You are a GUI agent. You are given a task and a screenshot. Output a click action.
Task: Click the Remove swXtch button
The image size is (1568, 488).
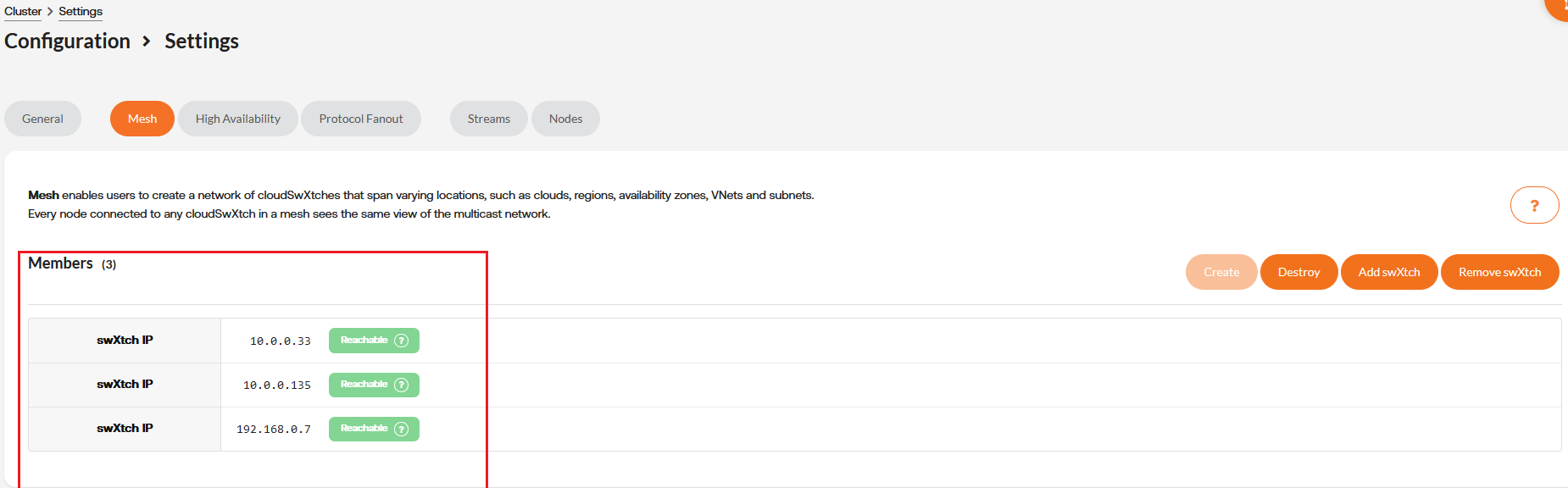pyautogui.click(x=1499, y=272)
